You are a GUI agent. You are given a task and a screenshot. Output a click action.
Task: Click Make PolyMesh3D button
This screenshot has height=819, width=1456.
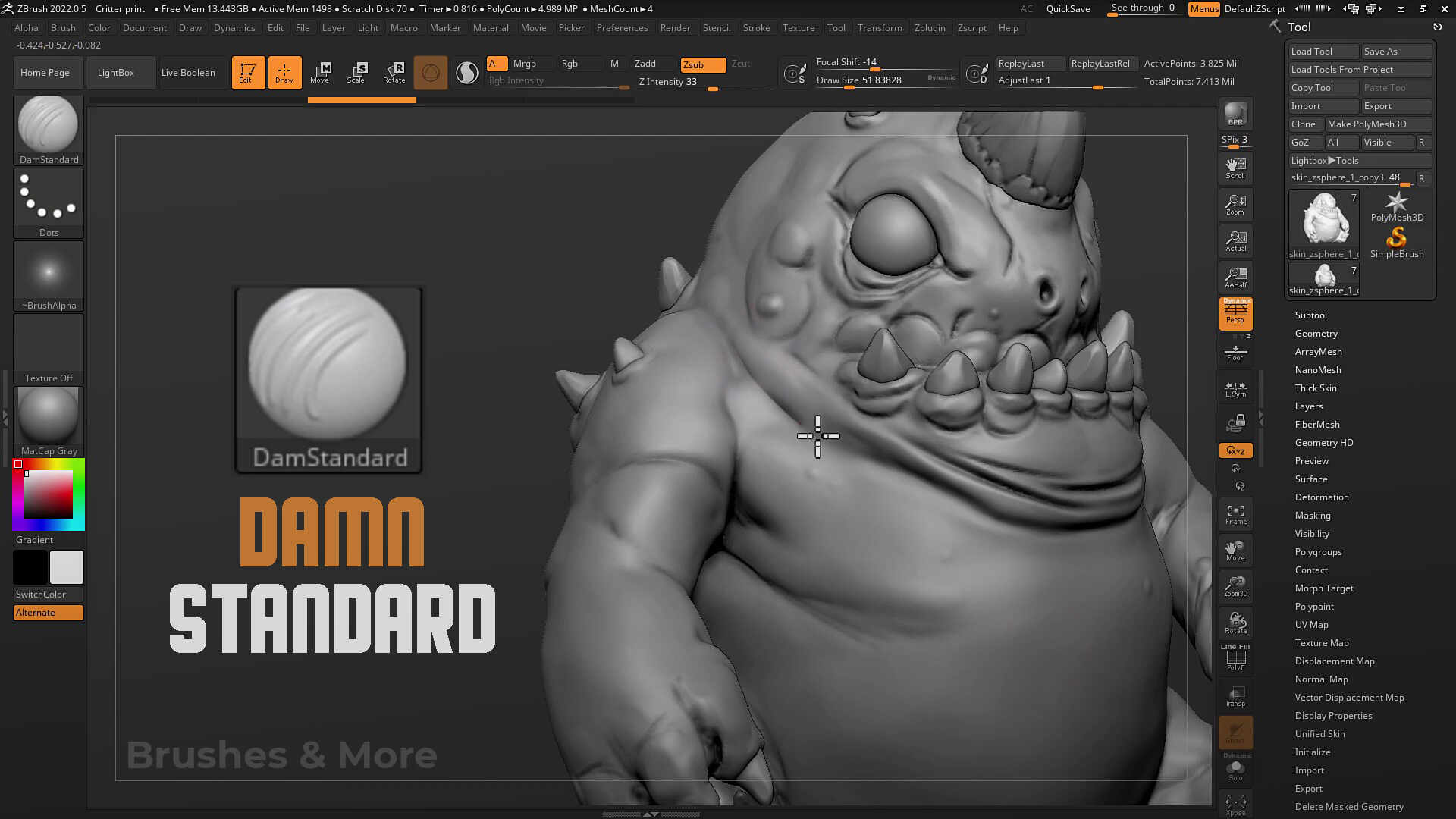point(1378,124)
